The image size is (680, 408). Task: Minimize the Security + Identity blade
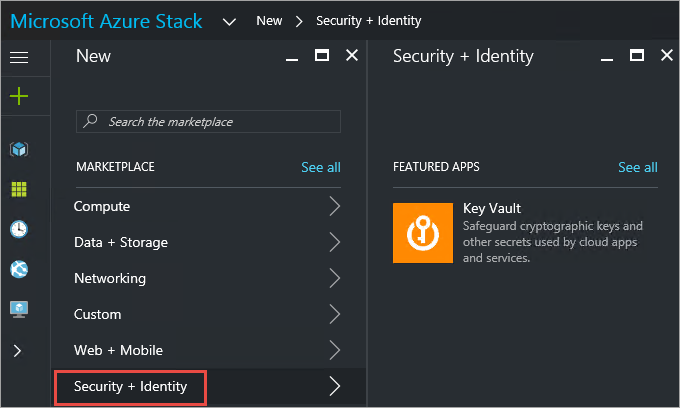pyautogui.click(x=609, y=57)
